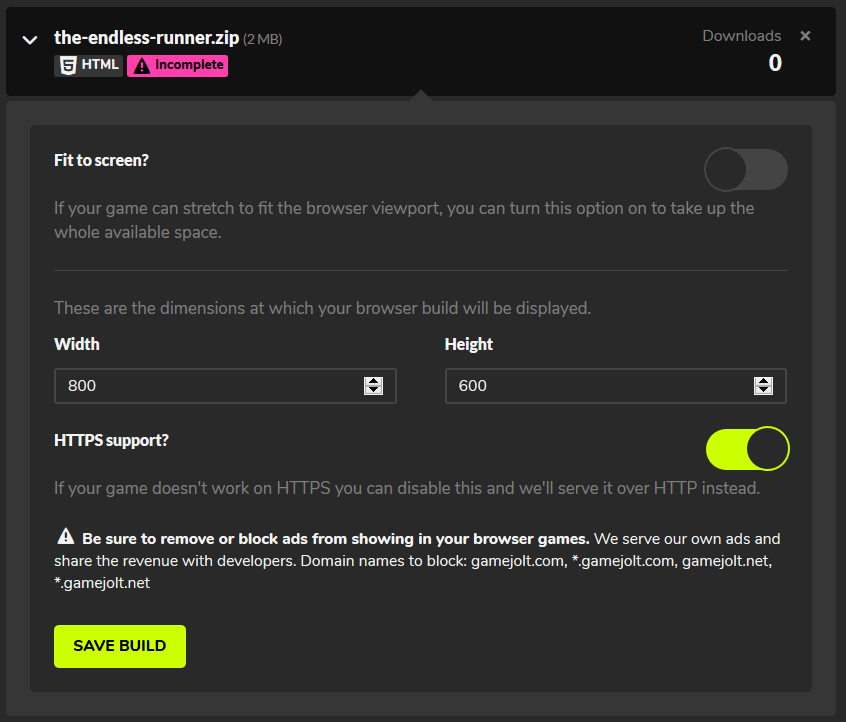Click the HTML5 platform badge
The width and height of the screenshot is (846, 722).
click(x=88, y=66)
